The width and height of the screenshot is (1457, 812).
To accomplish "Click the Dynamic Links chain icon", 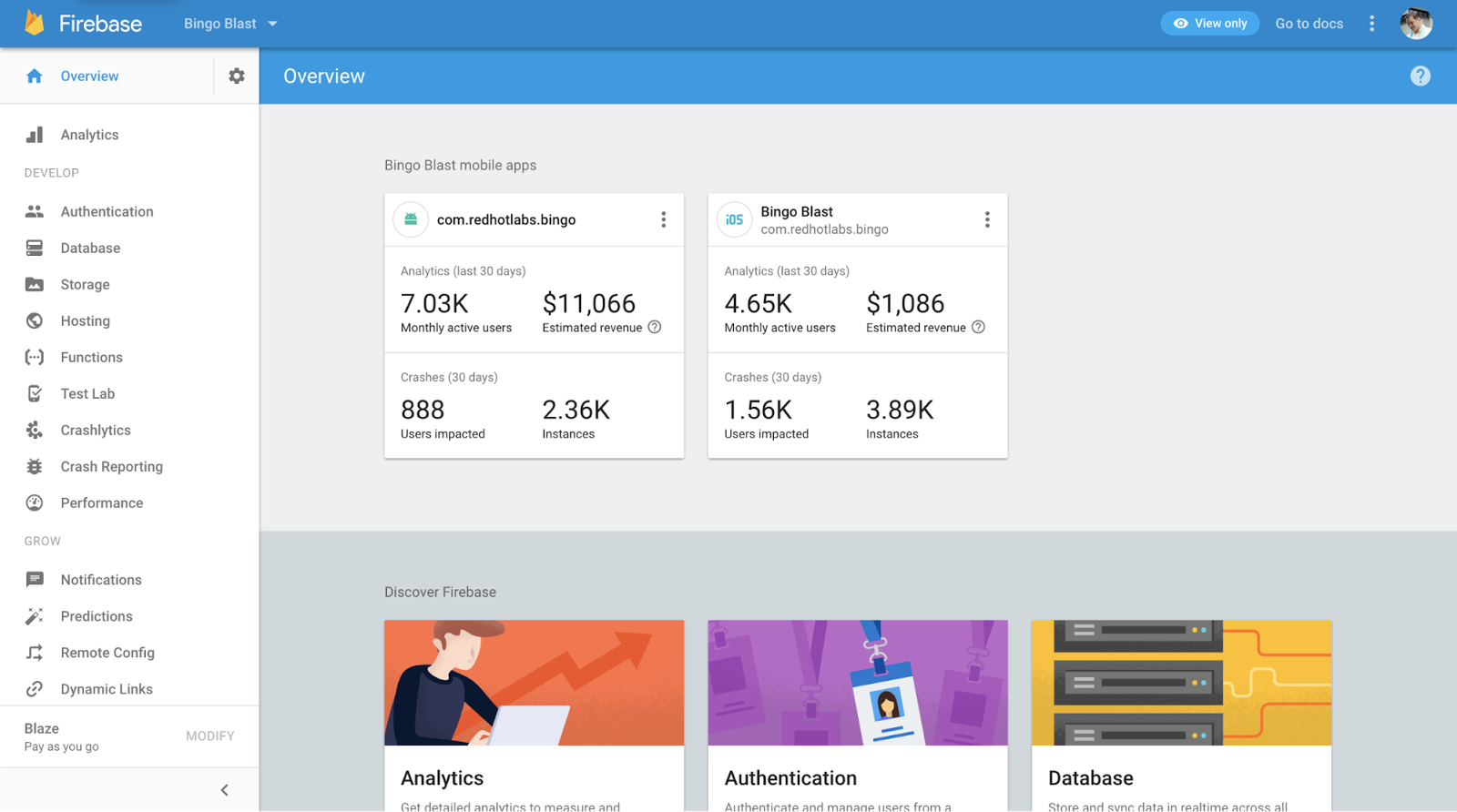I will click(x=35, y=689).
